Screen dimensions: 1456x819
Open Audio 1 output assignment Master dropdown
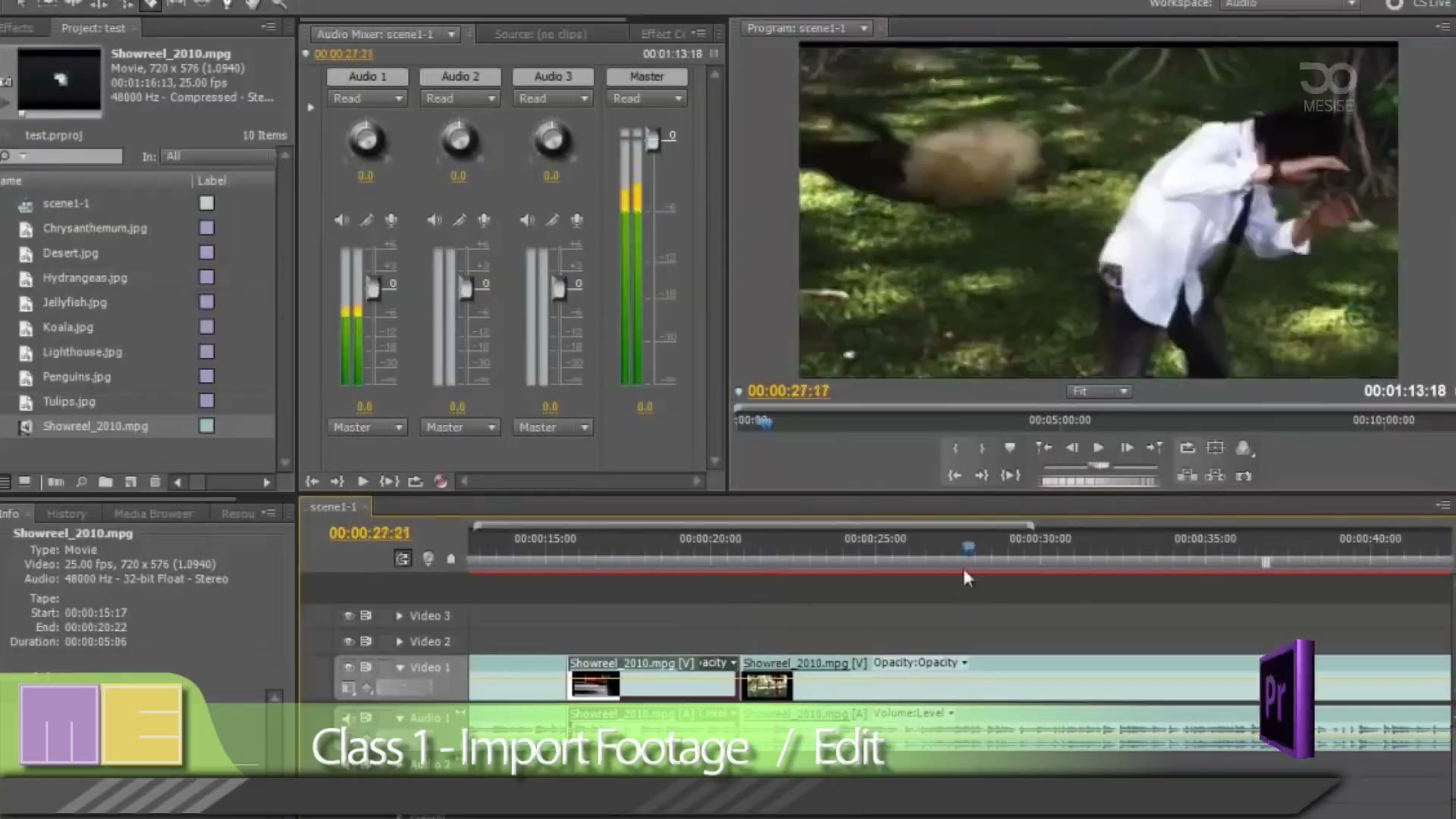(368, 428)
